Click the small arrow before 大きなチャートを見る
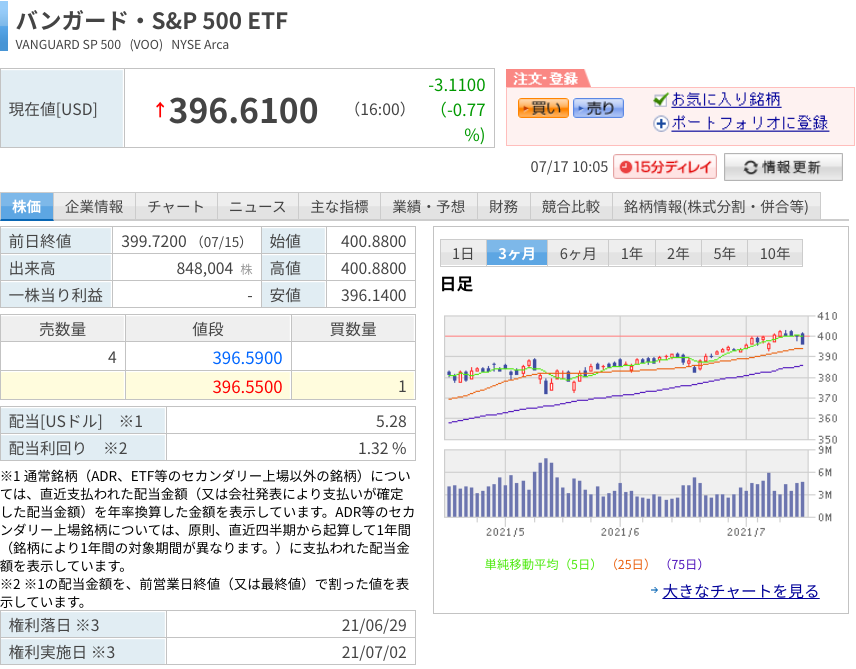Viewport: 856px width, 669px height. (x=655, y=590)
